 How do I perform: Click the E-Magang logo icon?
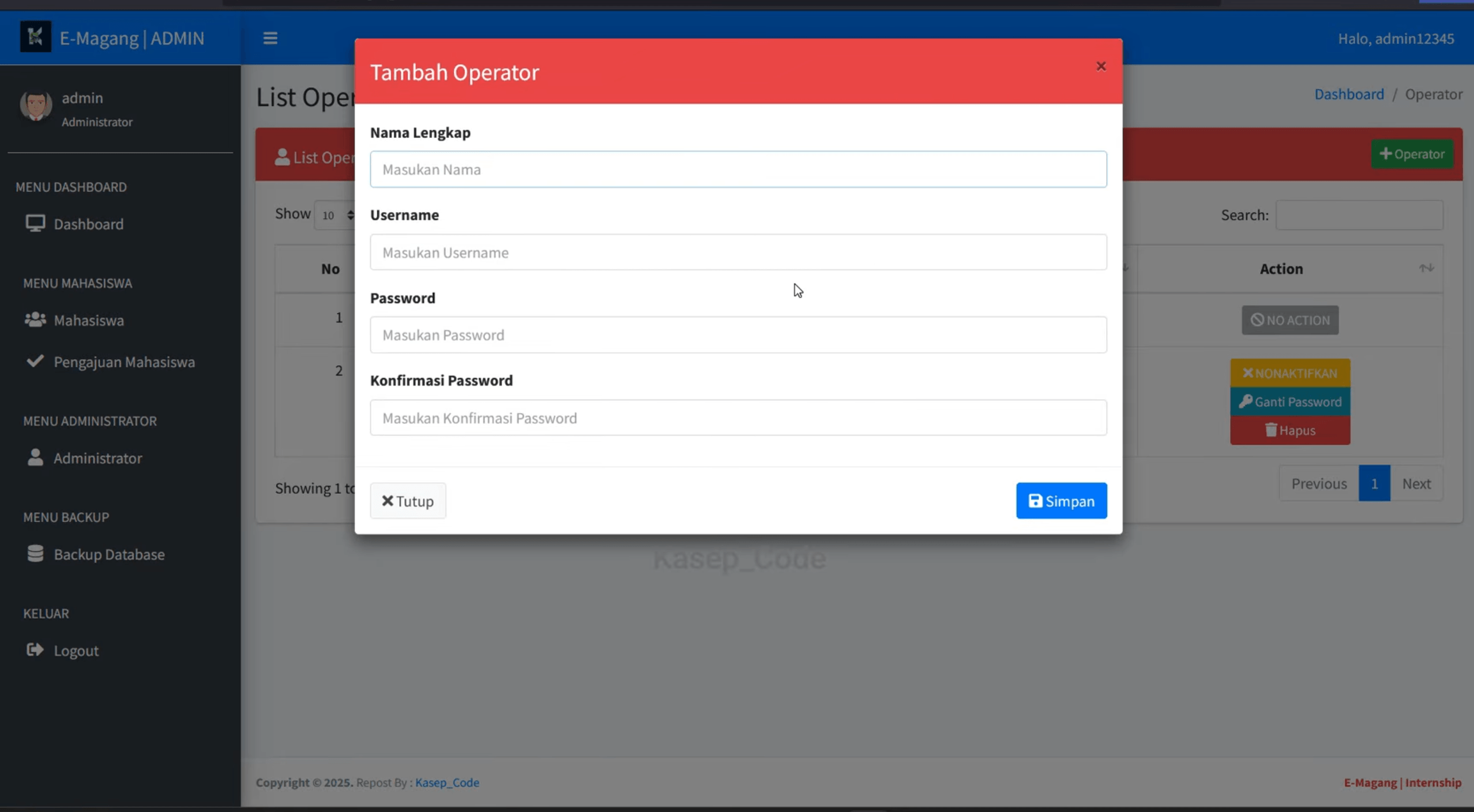click(x=36, y=37)
